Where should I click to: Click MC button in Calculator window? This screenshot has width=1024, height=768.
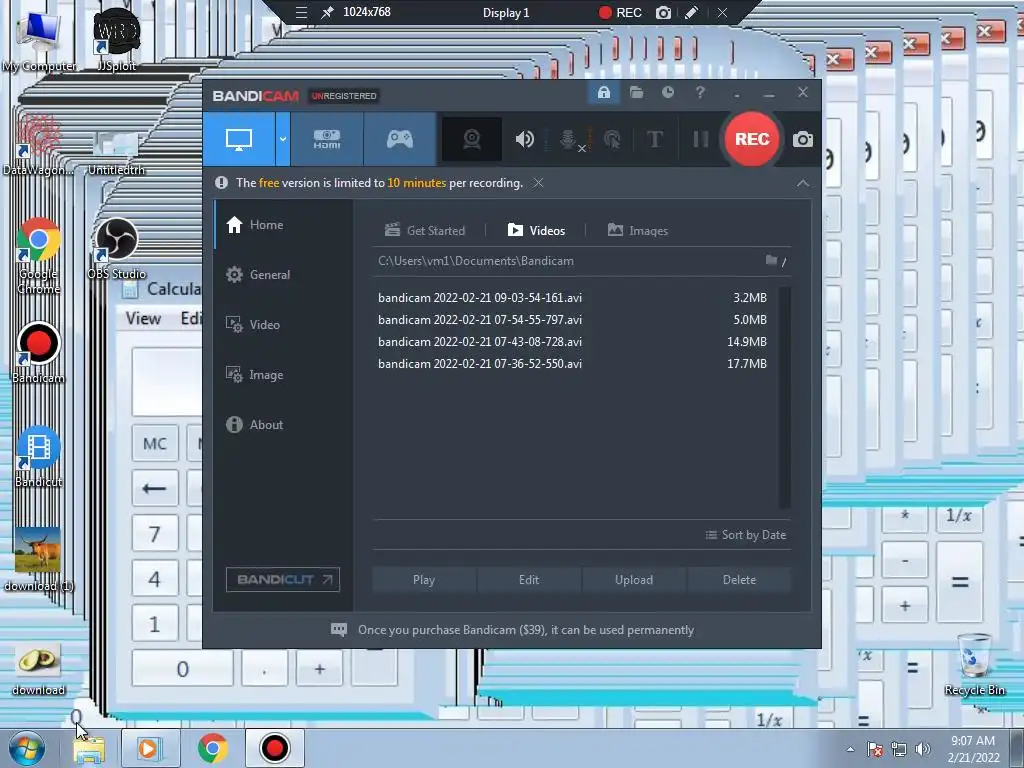(x=155, y=444)
